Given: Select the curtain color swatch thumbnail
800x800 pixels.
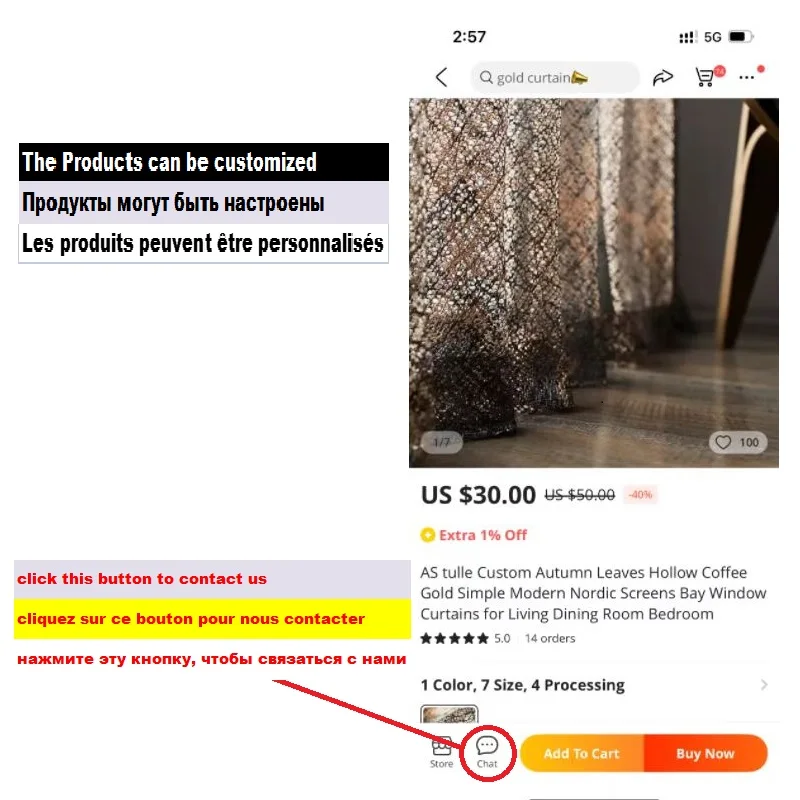Looking at the screenshot, I should pyautogui.click(x=449, y=714).
